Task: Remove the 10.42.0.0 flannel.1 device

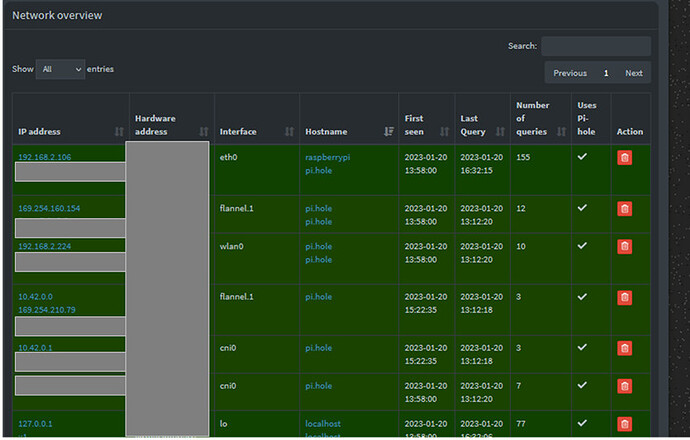Action: click(624, 297)
